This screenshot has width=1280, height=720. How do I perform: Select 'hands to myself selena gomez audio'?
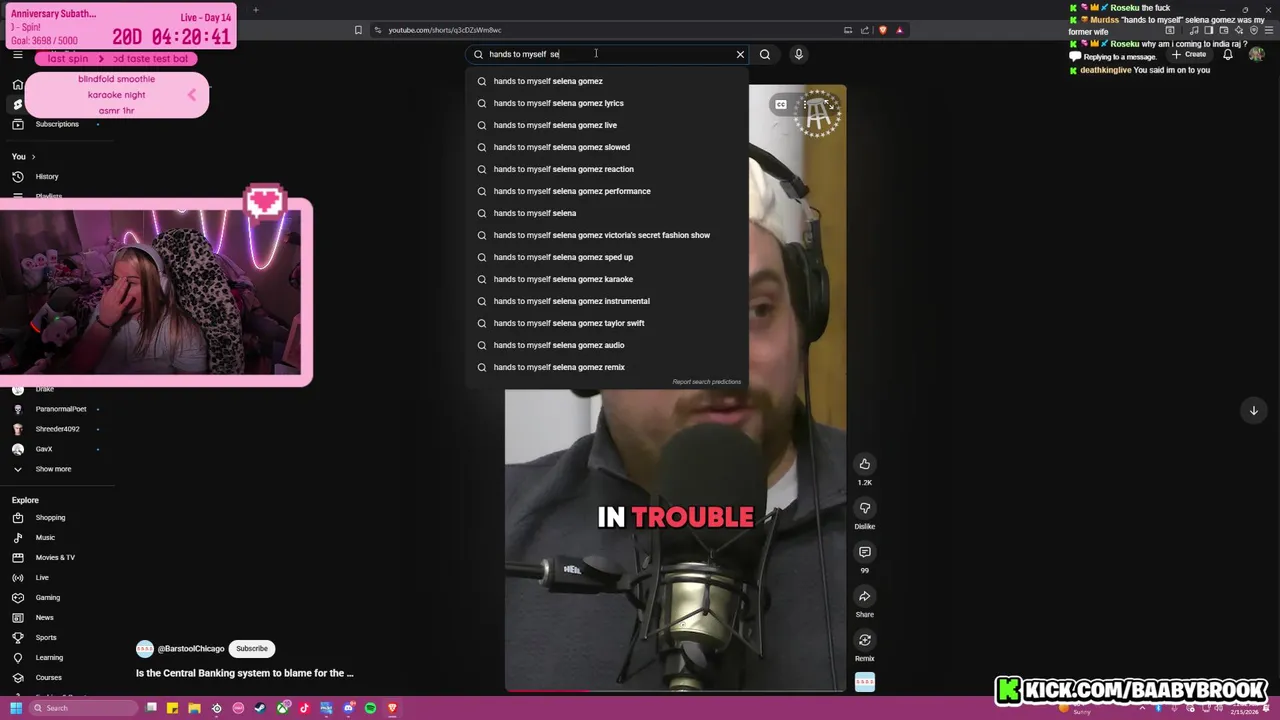pos(607,345)
